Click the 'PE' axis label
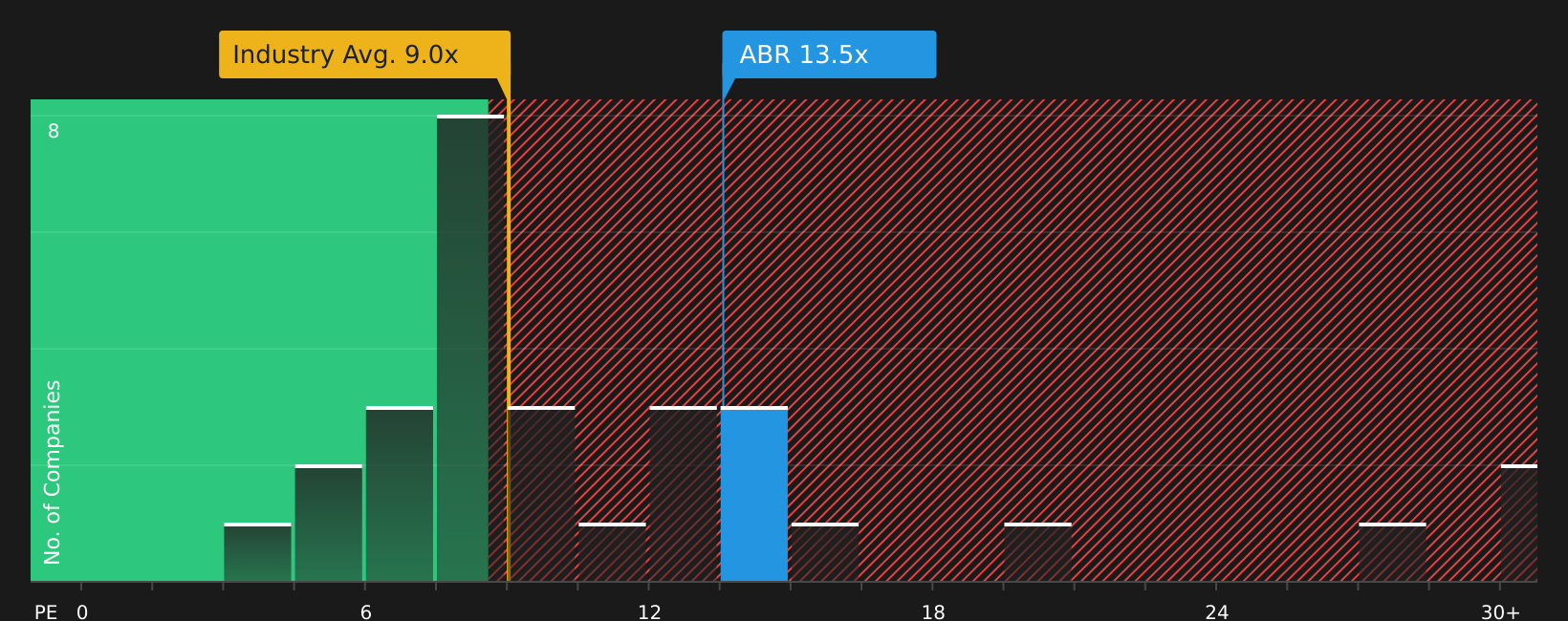This screenshot has width=1568, height=621. (46, 612)
